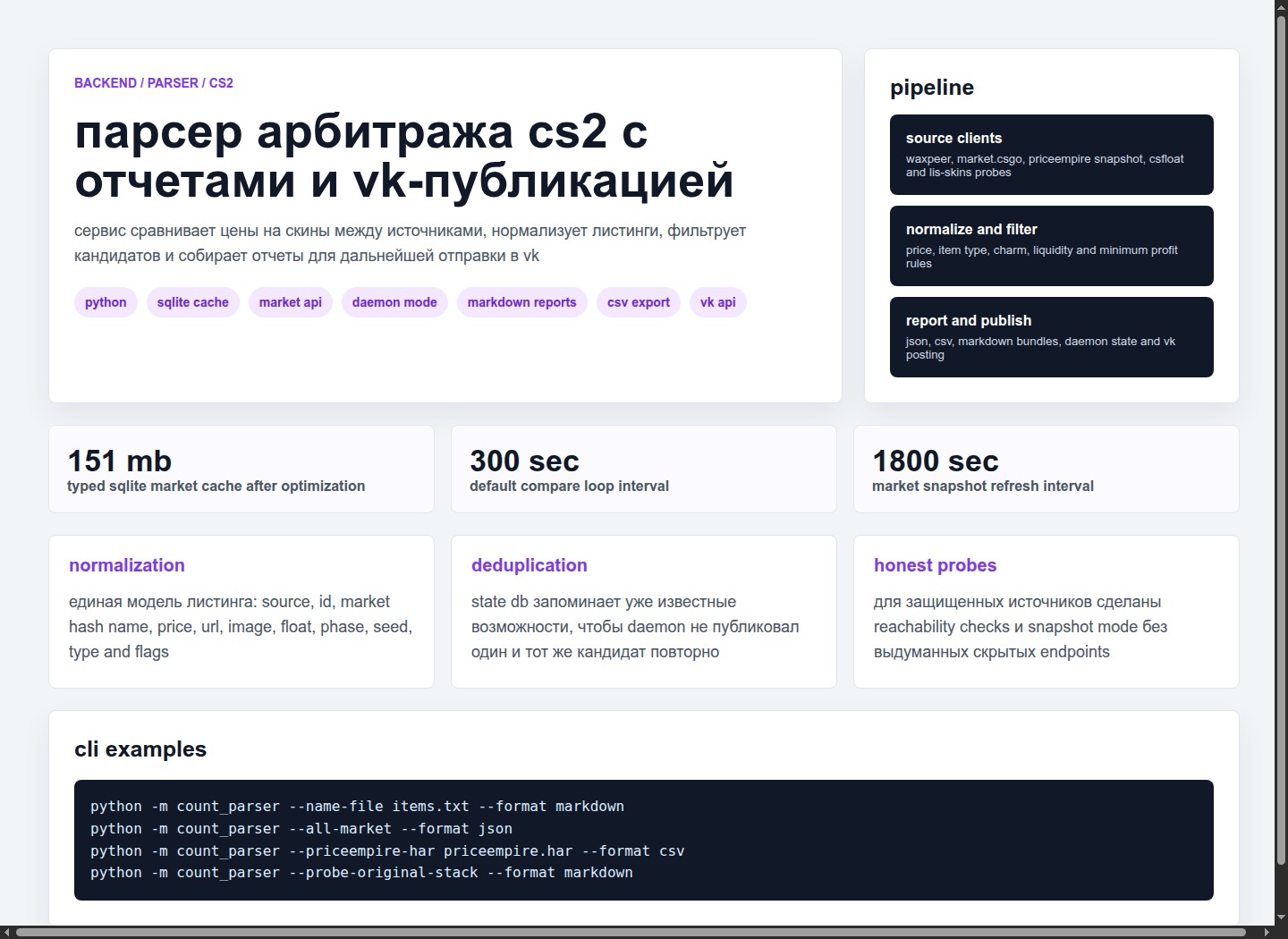Click honest probes description about reachability checks
Viewport: 1288px width, 939px height.
pos(1021,627)
